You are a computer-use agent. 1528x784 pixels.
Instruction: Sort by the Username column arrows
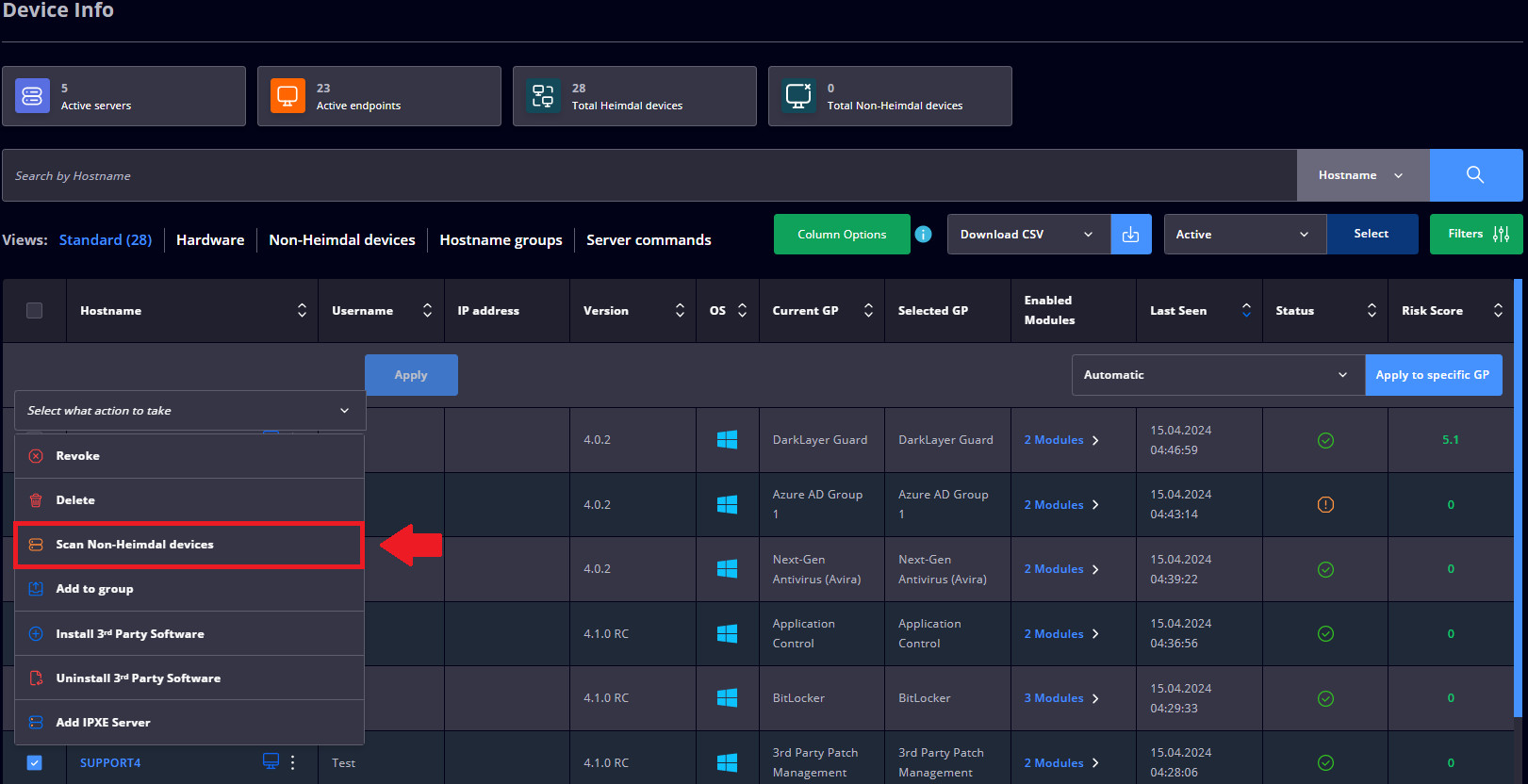[427, 310]
